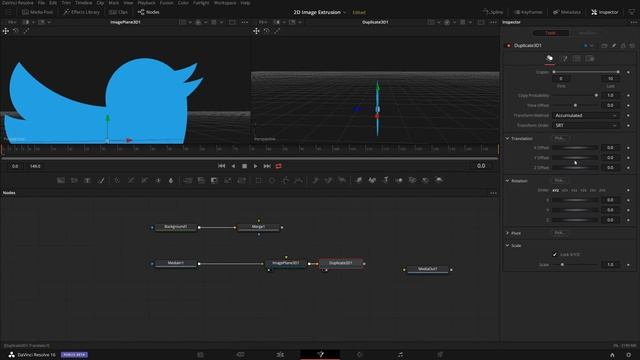This screenshot has height=360, width=640.
Task: Toggle the Lock XY/Z checkbox
Action: [x=555, y=254]
